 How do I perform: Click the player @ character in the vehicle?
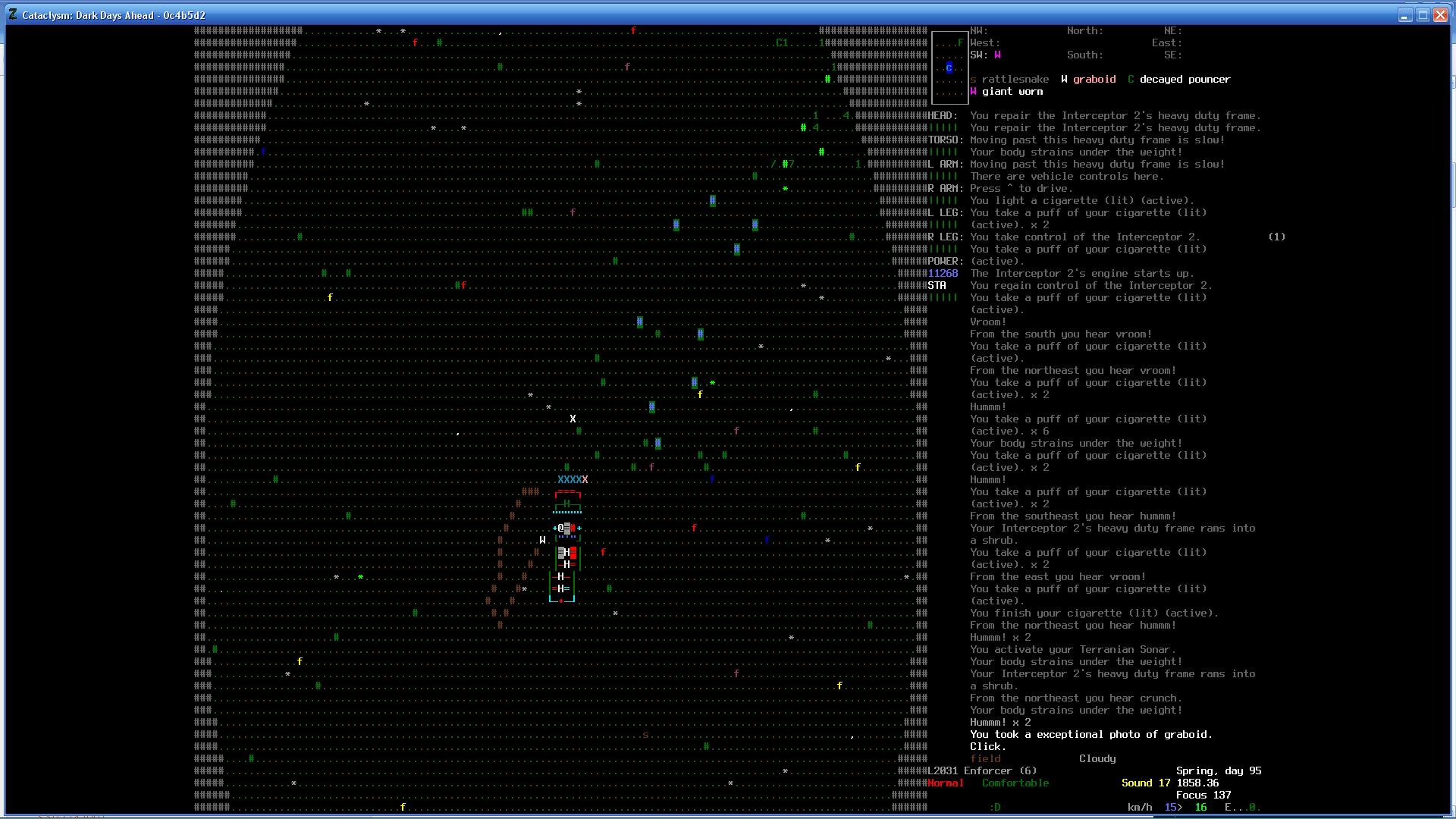561,529
